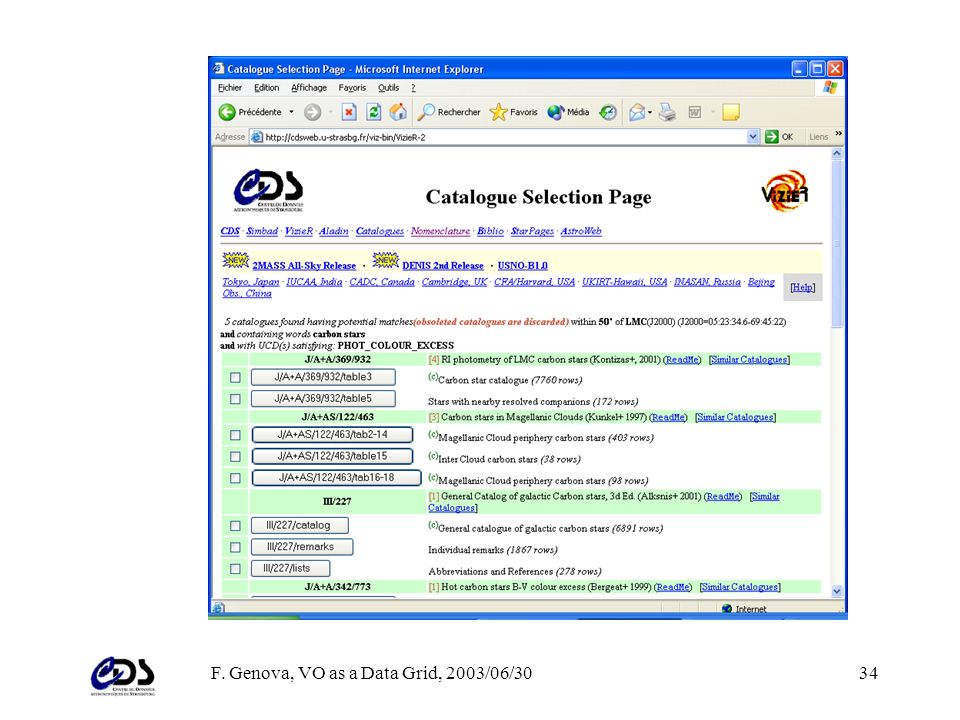Follow the DENIS 2nd Release link
The image size is (960, 720).
click(443, 266)
